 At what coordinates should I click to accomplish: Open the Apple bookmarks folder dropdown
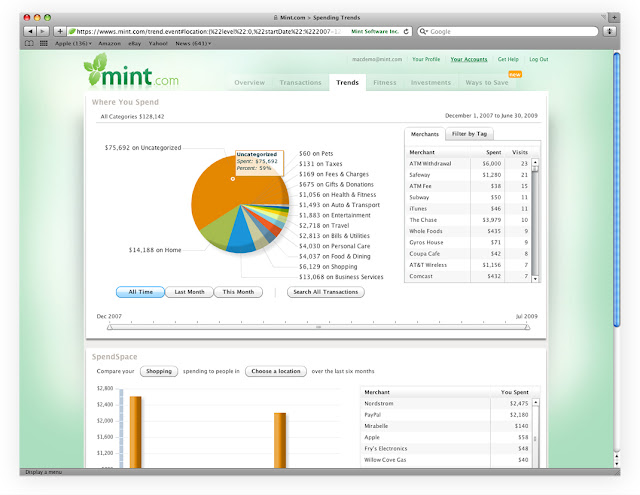[73, 43]
